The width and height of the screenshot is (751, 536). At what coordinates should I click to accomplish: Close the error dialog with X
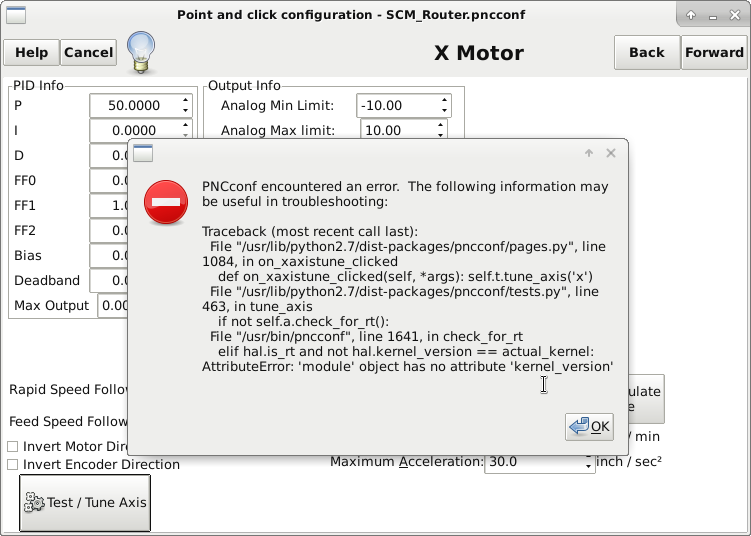(611, 153)
